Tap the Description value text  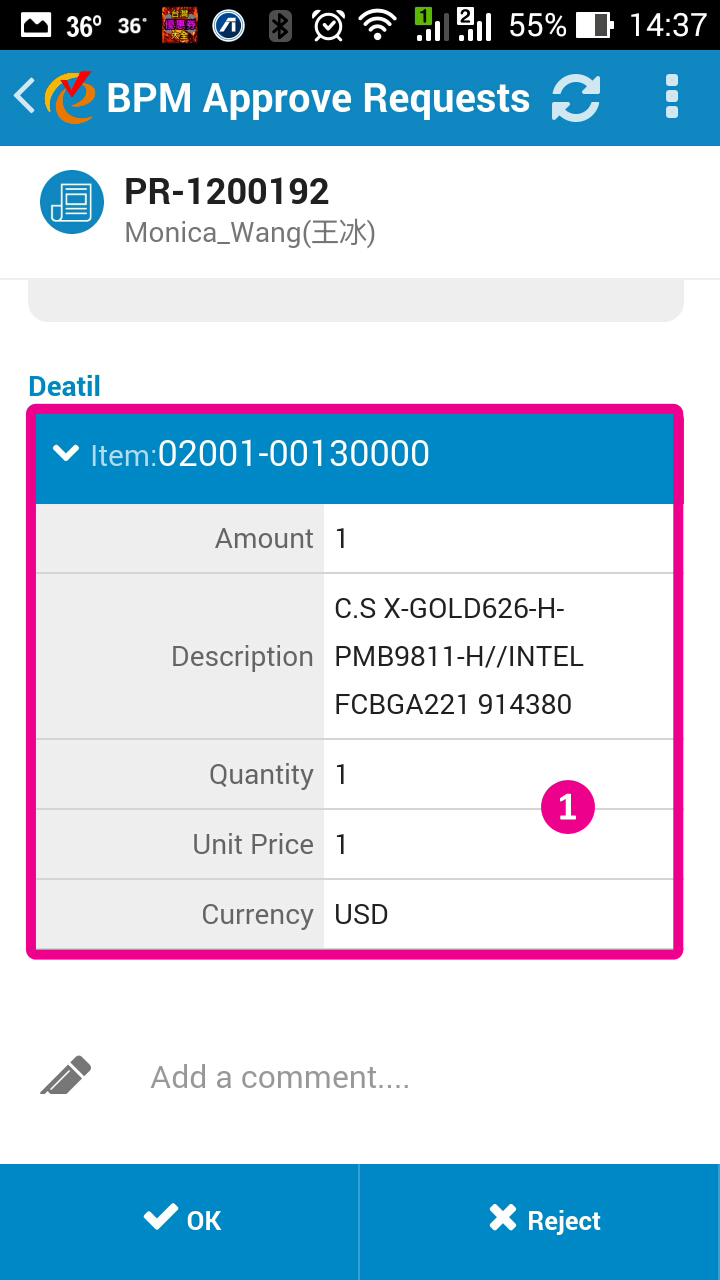click(458, 656)
